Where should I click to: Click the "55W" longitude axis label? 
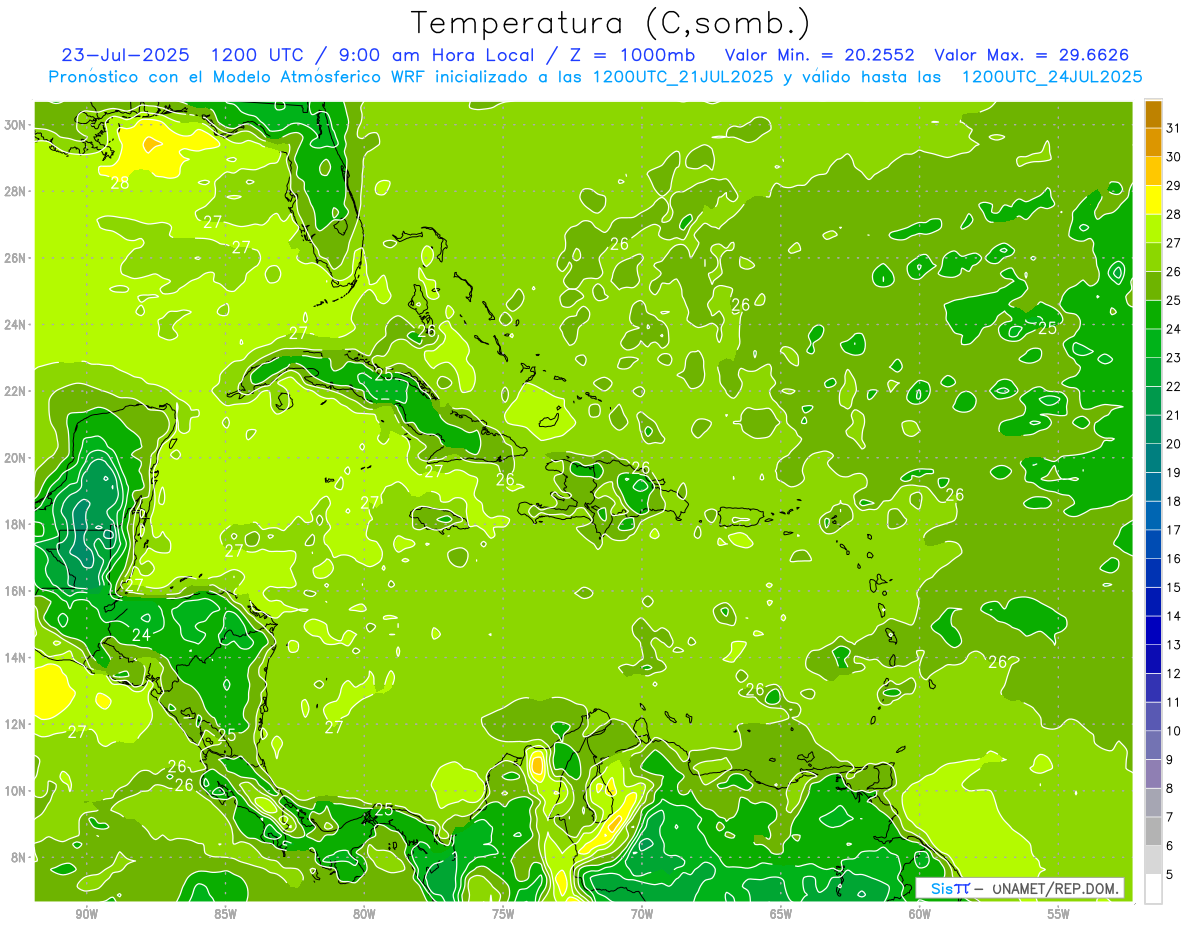pos(1059,914)
